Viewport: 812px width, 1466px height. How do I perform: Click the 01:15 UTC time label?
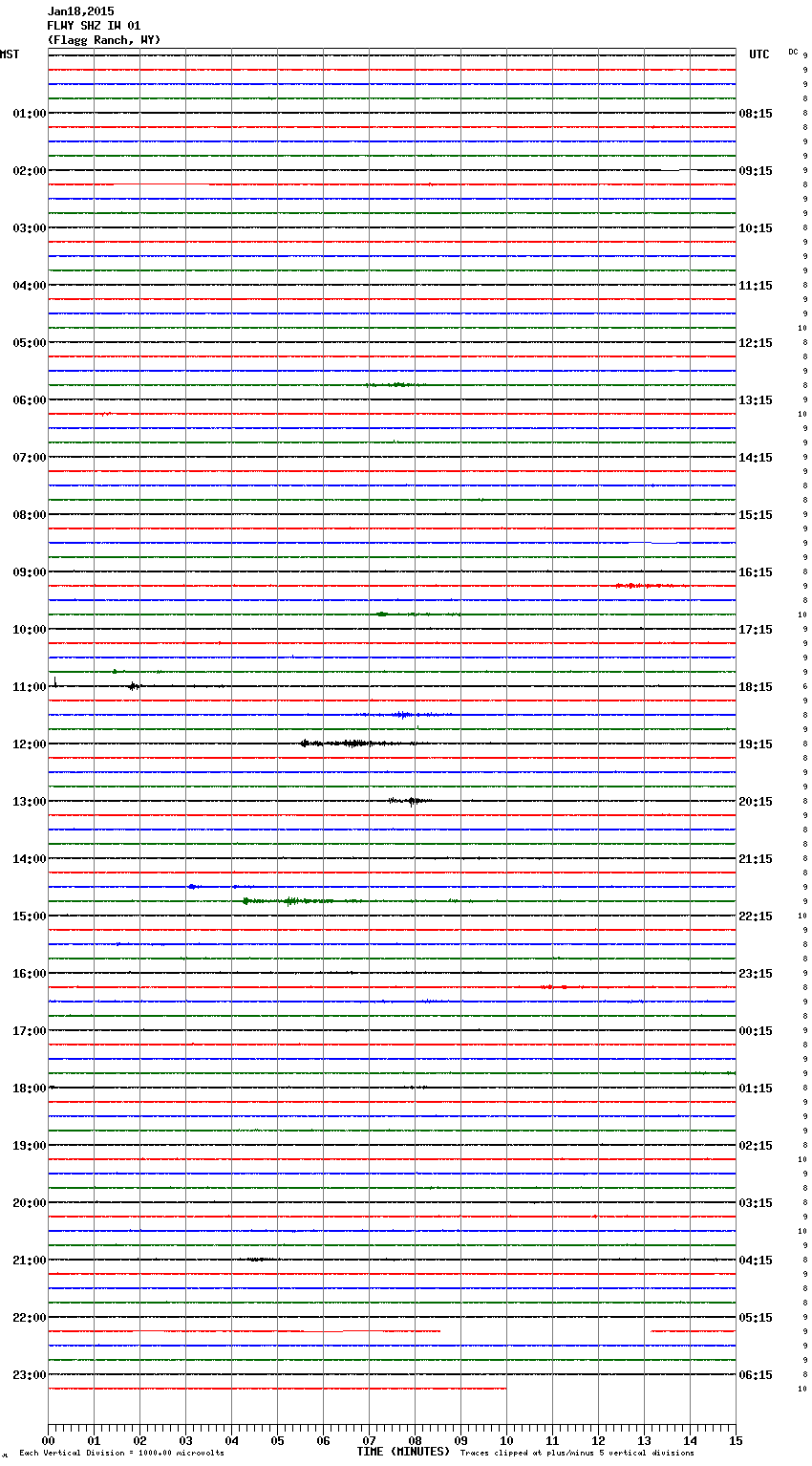click(756, 1089)
